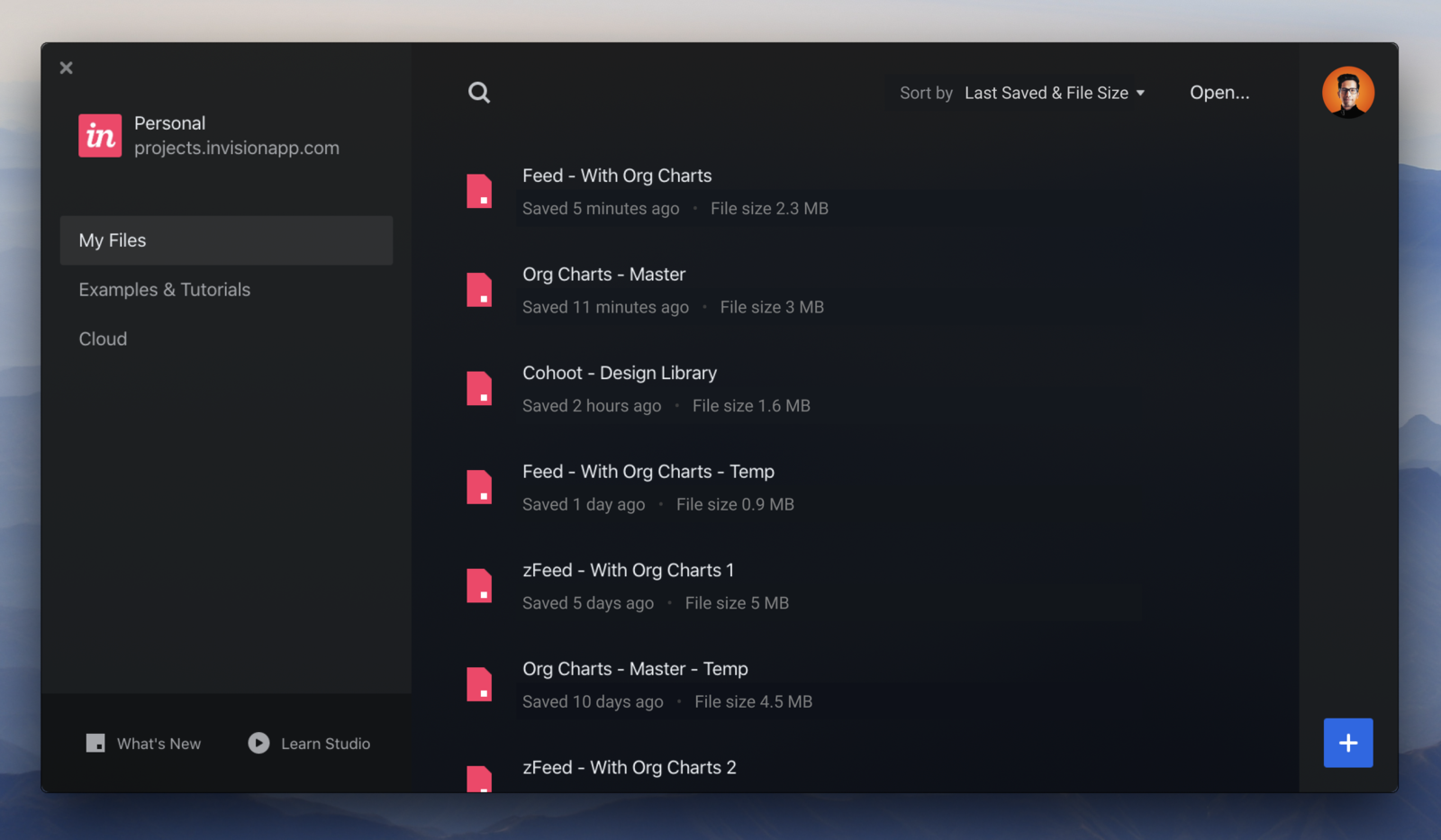Click the blue plus button to create a document

1348,743
